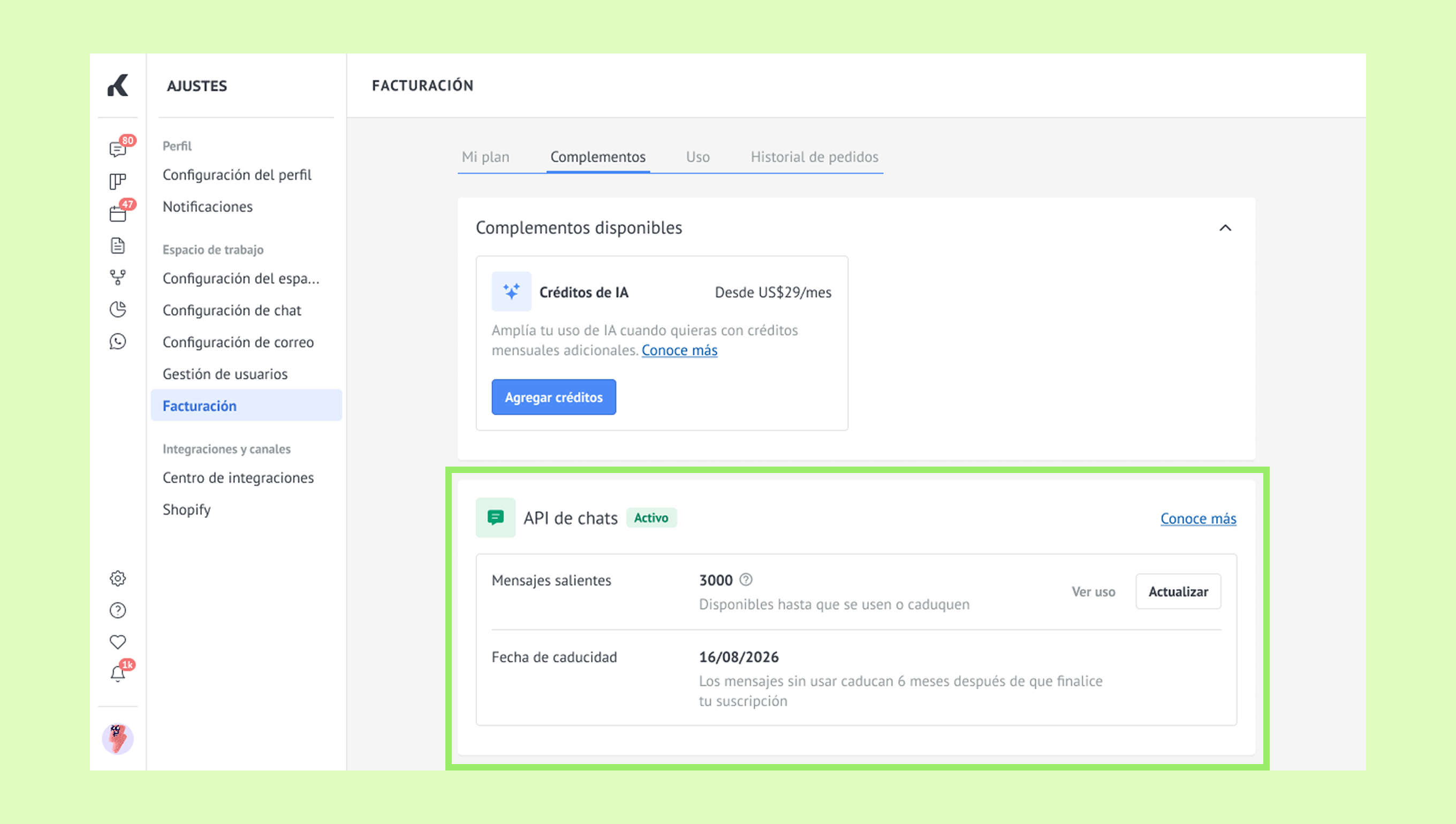The width and height of the screenshot is (1456, 824).
Task: Open the Historial de pedidos tab
Action: pos(814,157)
